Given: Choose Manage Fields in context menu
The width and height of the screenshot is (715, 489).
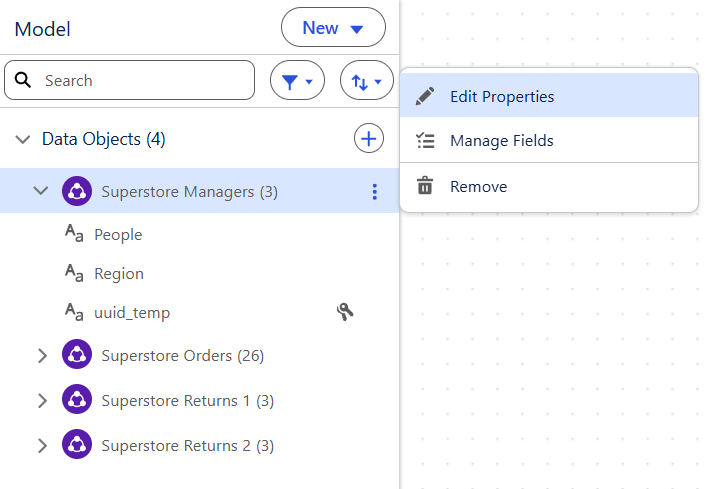Looking at the screenshot, I should (549, 140).
